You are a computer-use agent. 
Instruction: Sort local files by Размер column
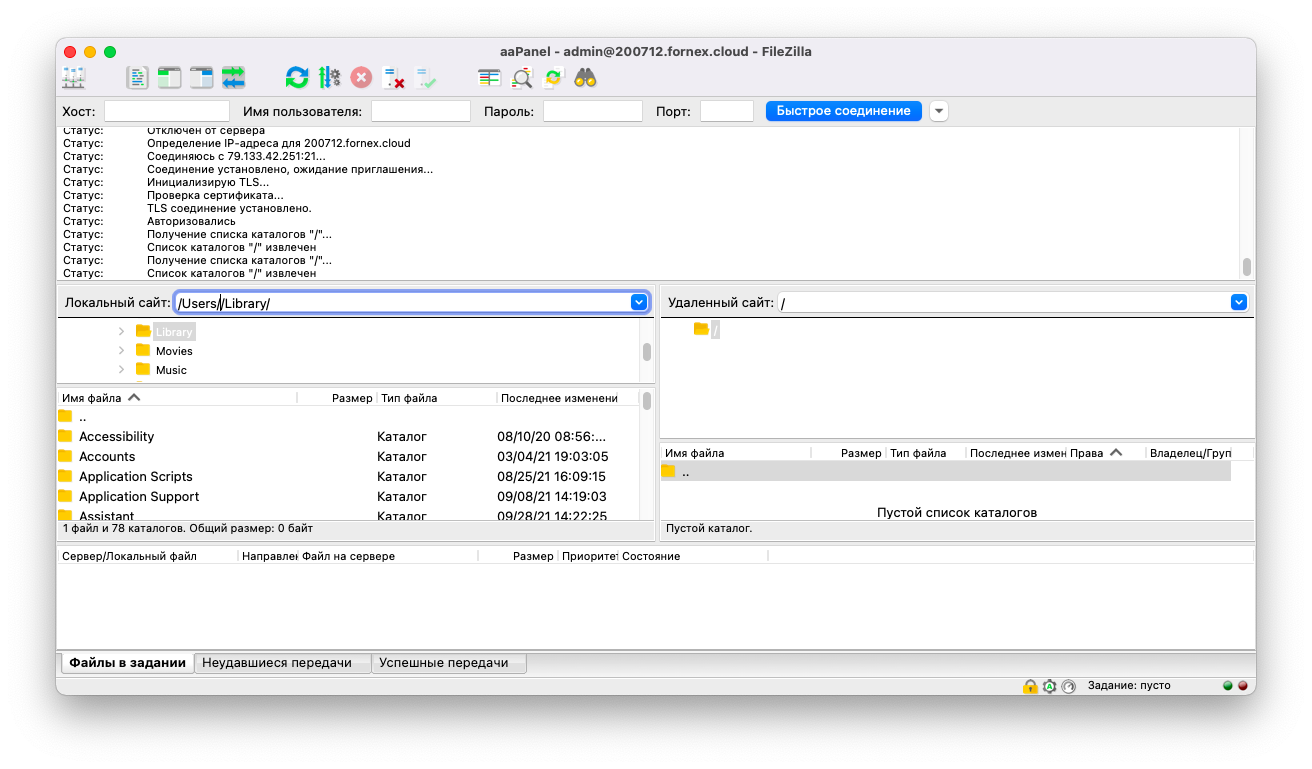click(336, 398)
